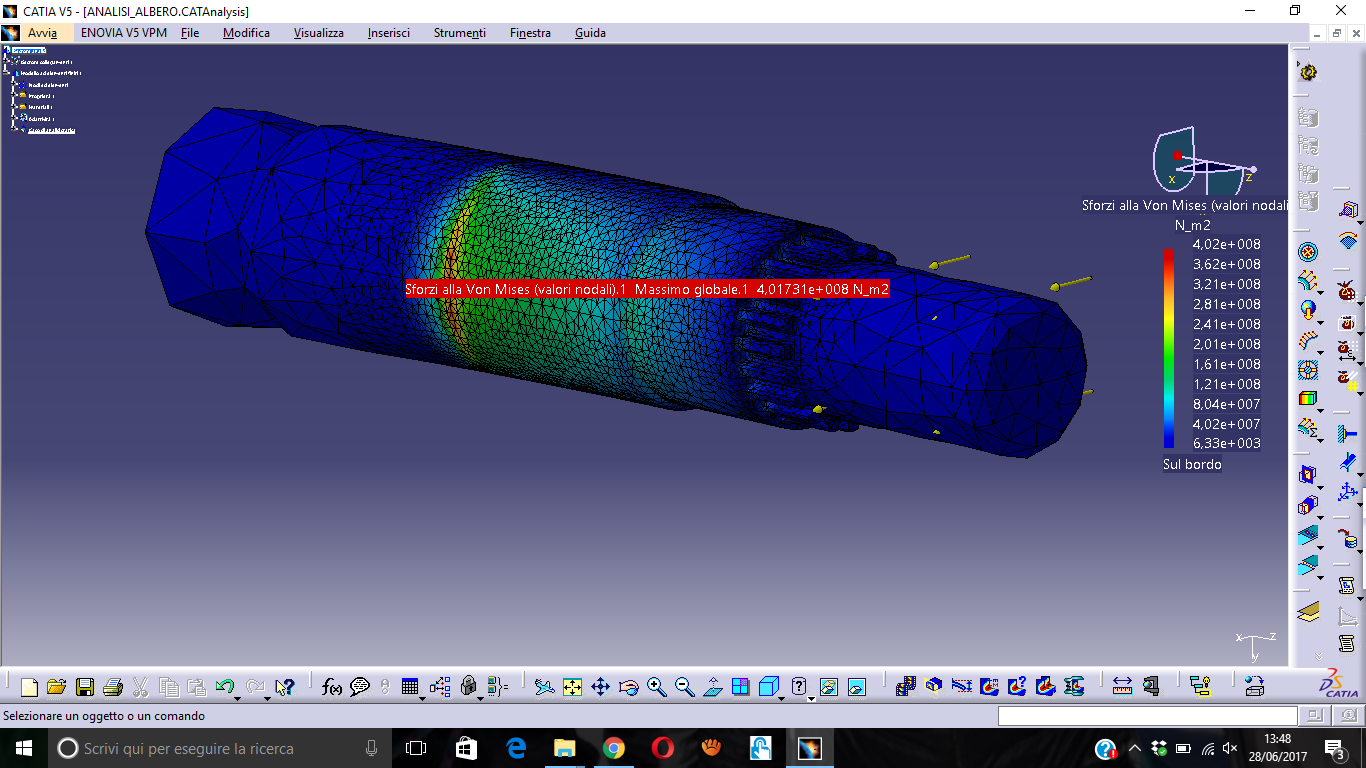This screenshot has width=1366, height=768.
Task: Click the Zoom Out magnifier
Action: 684,687
